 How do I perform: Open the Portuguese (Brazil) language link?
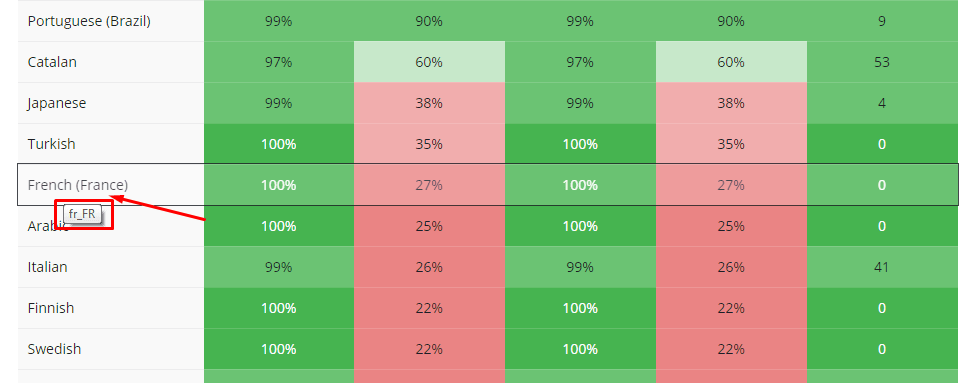point(89,21)
